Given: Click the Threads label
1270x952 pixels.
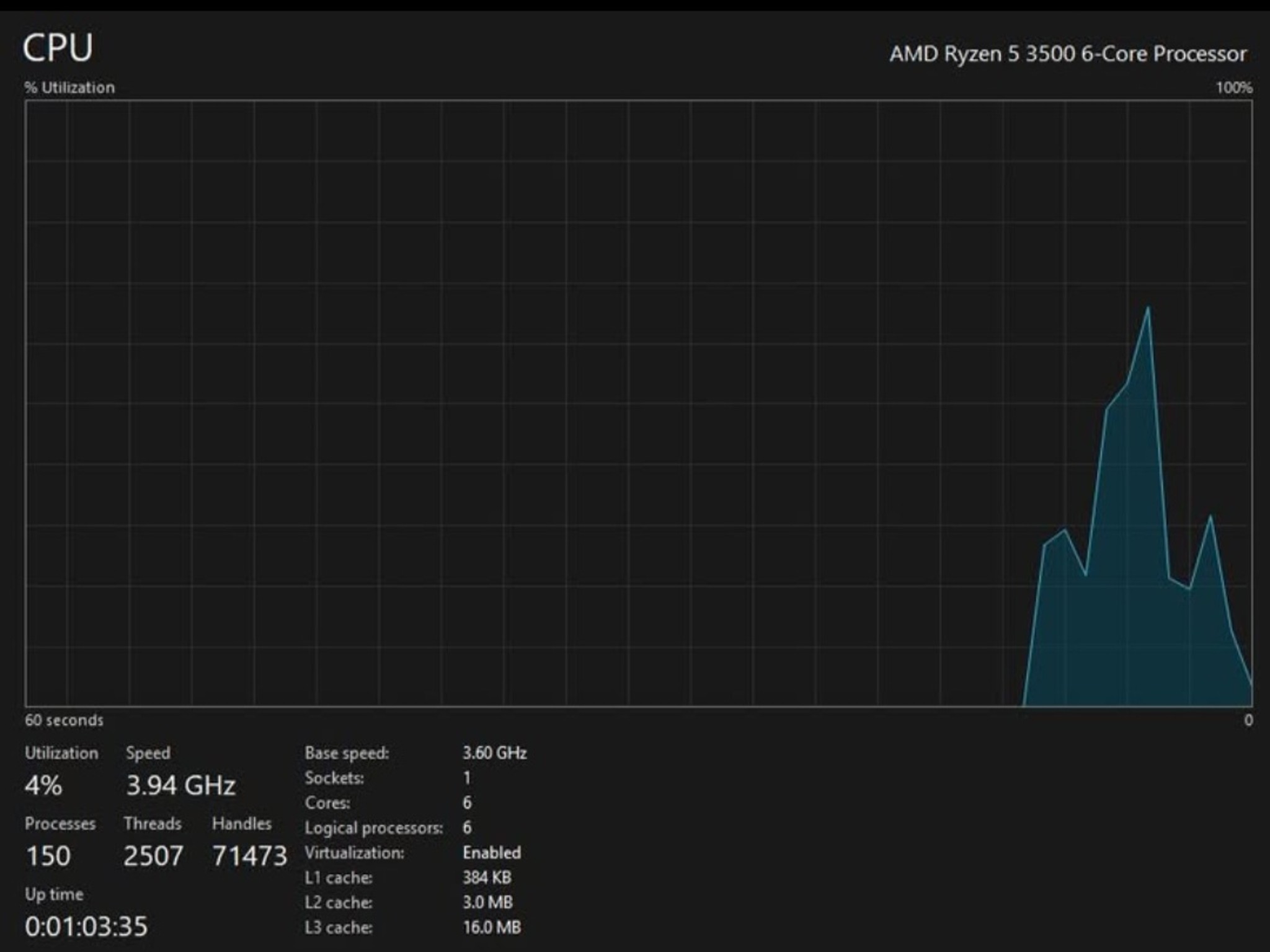Looking at the screenshot, I should (152, 824).
